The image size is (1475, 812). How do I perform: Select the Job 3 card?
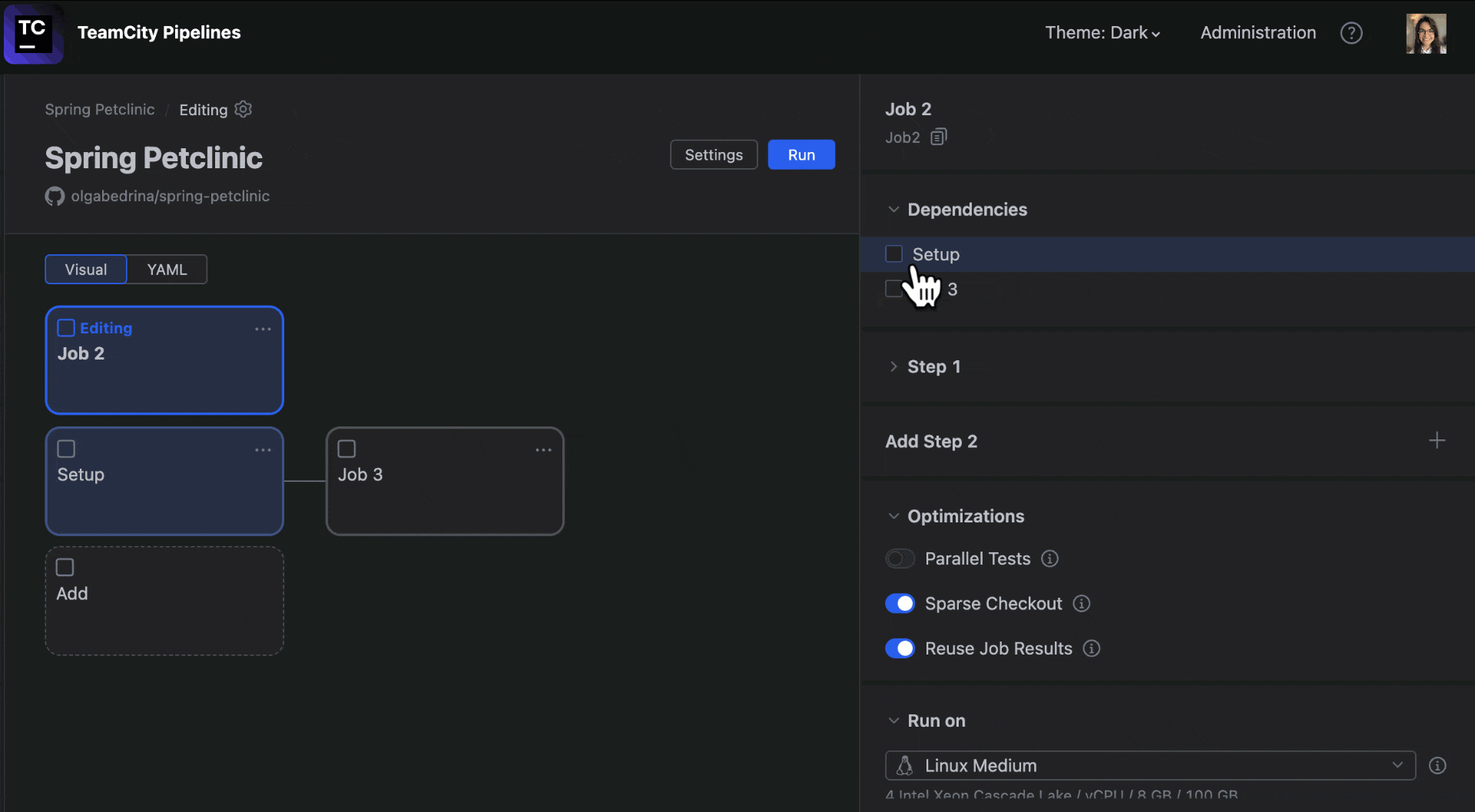click(x=445, y=481)
